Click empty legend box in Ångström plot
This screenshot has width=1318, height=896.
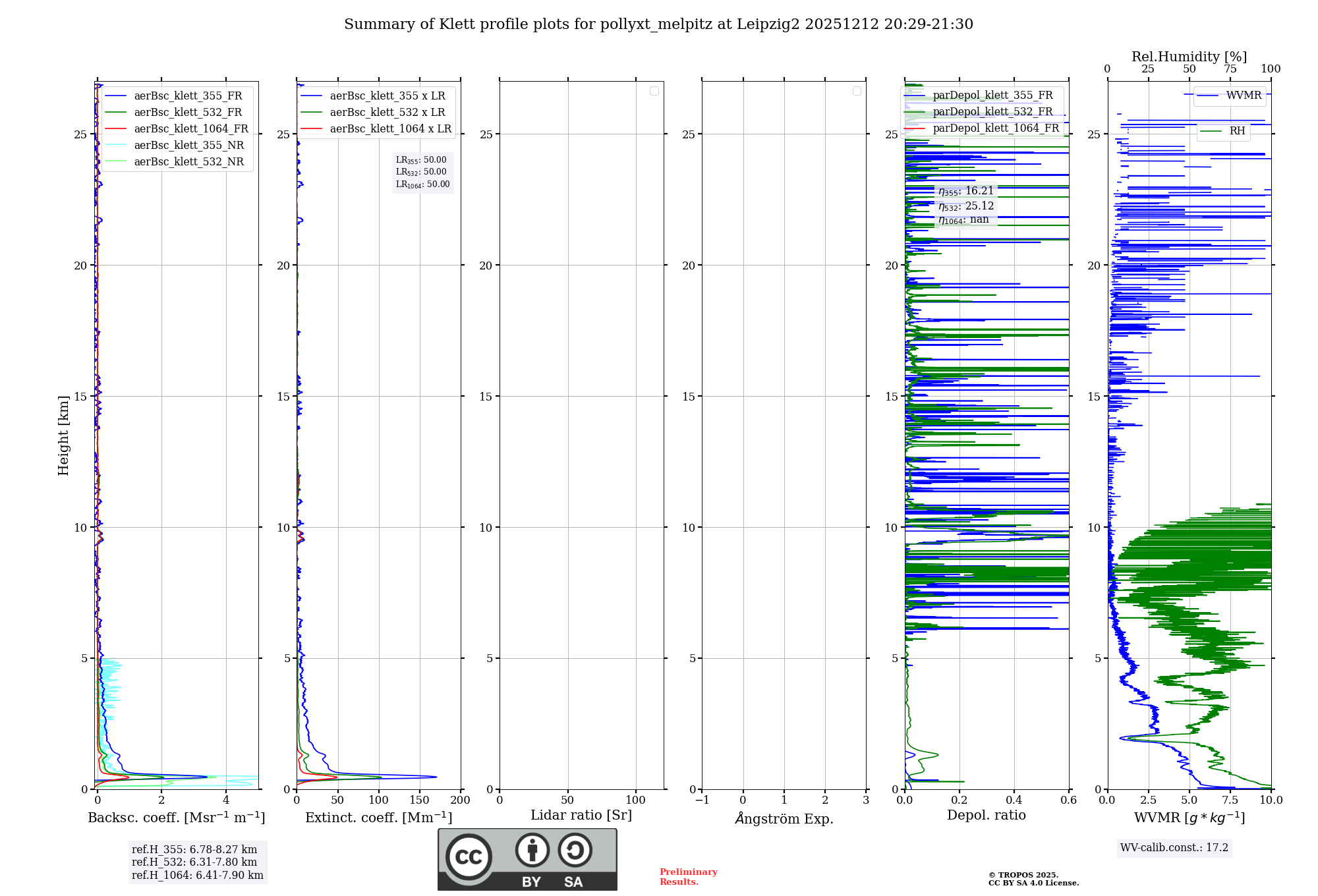857,91
